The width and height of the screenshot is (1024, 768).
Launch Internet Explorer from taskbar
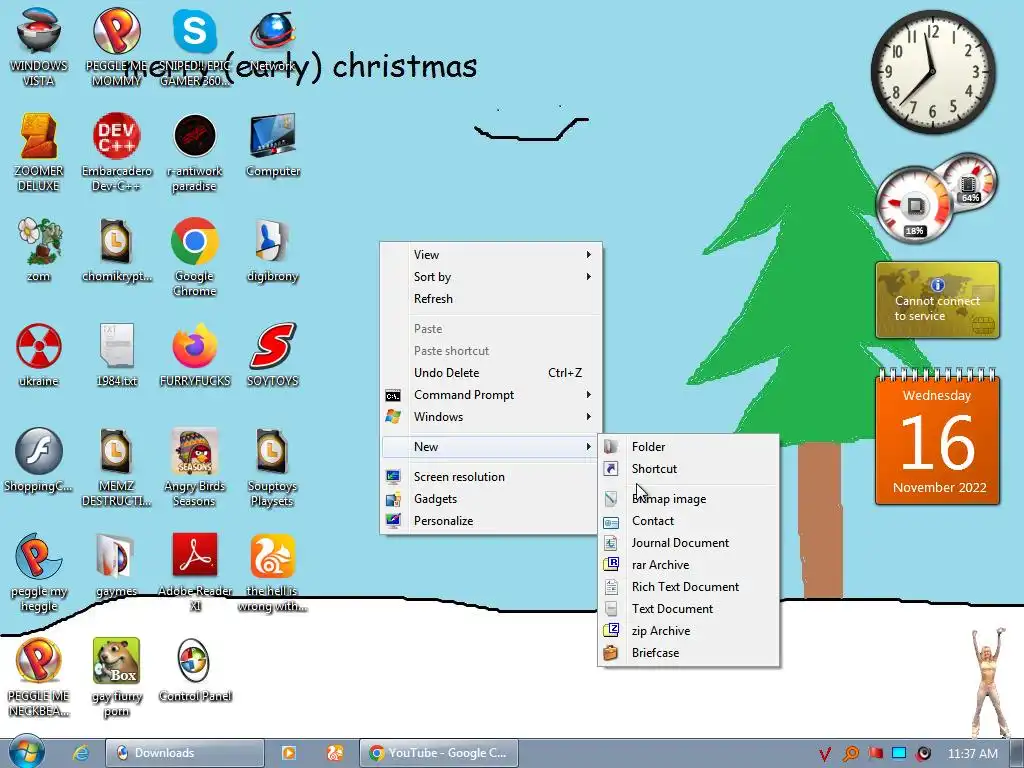click(81, 753)
